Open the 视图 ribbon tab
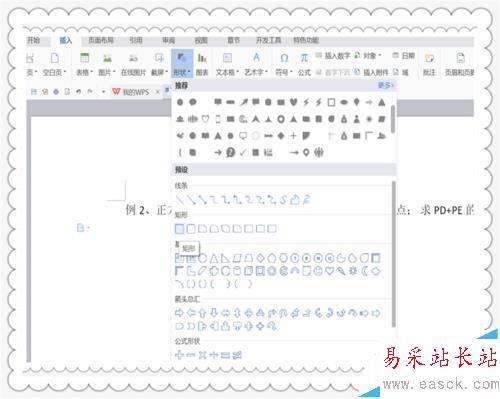Viewport: 500px width, 399px height. (201, 41)
